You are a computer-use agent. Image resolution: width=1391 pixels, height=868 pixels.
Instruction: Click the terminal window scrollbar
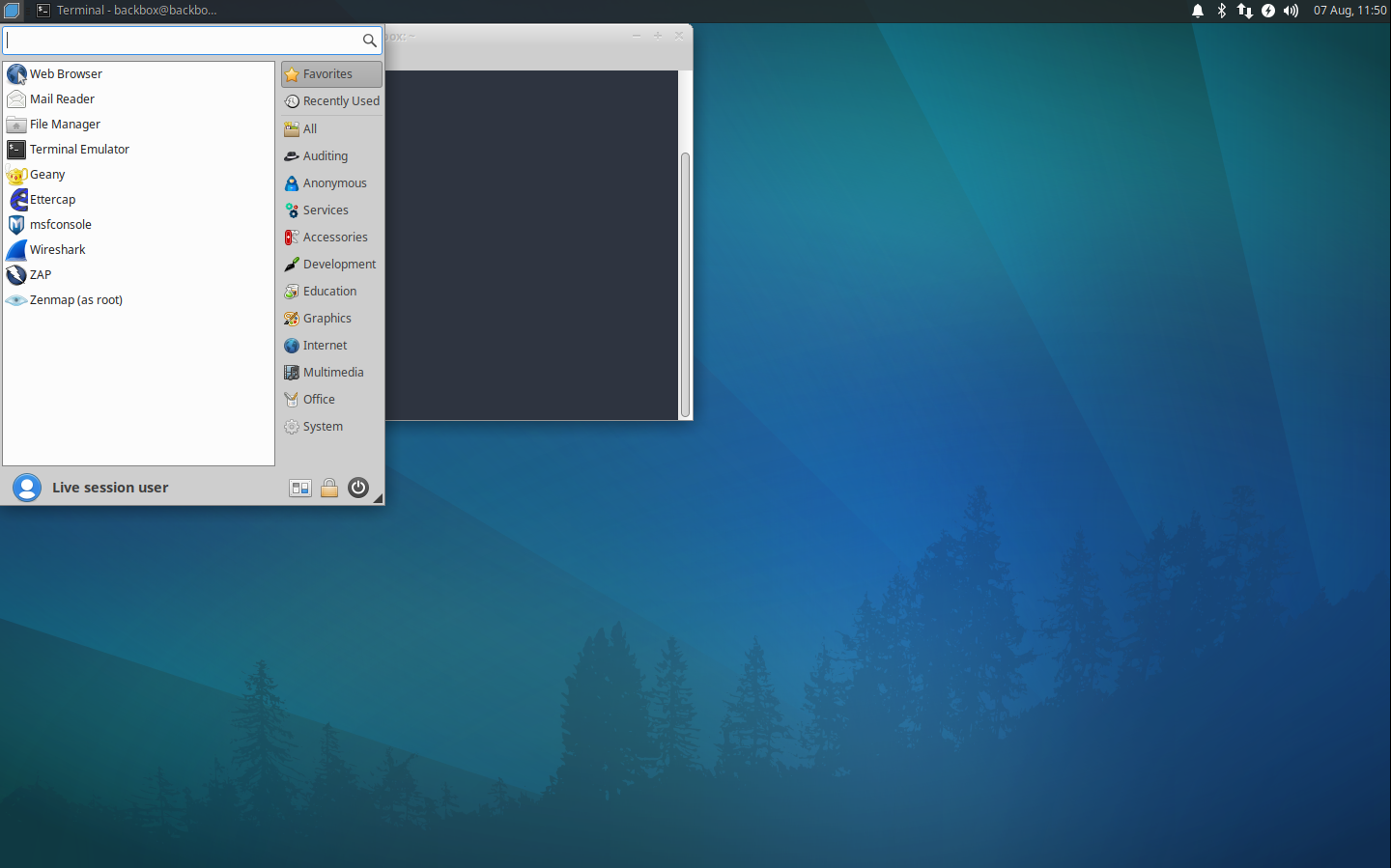(x=685, y=284)
